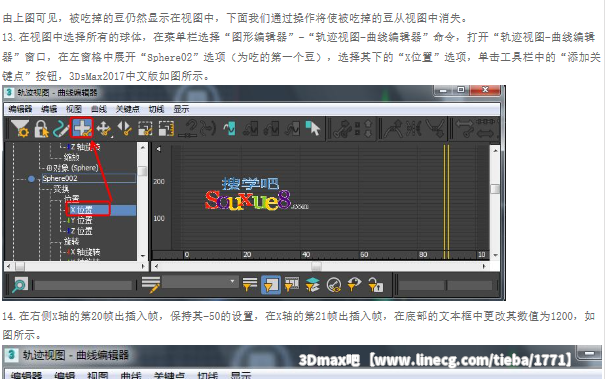Image resolution: width=611 pixels, height=379 pixels.
Task: Select the 缩放 tree item
Action: click(71, 157)
